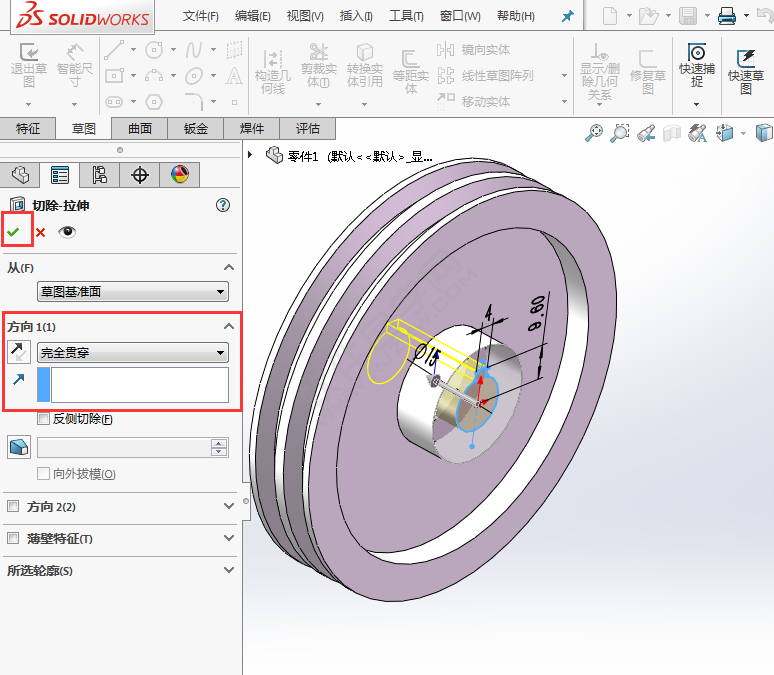Click 快速捕捉 quick snaps tool
The height and width of the screenshot is (675, 774).
[x=697, y=66]
